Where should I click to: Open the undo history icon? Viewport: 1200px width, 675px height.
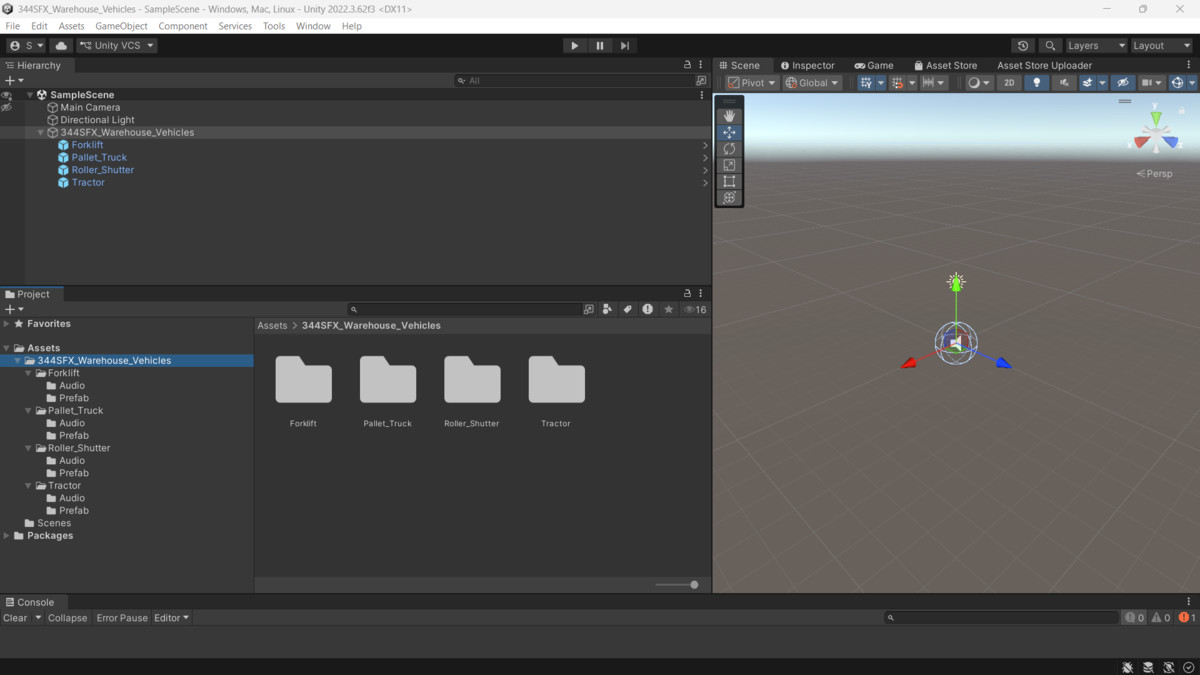click(1023, 45)
